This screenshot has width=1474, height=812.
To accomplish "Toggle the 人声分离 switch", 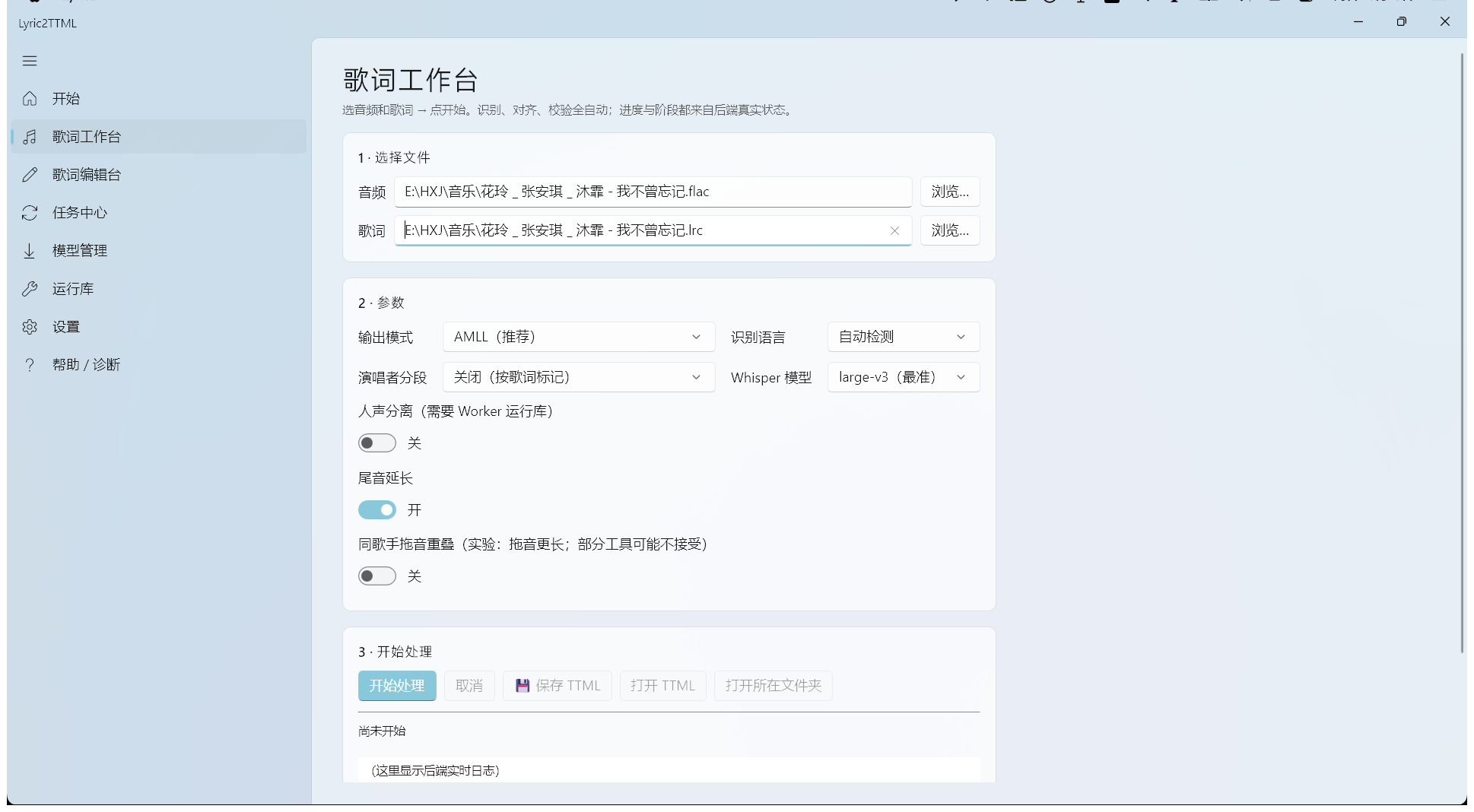I will coord(377,443).
